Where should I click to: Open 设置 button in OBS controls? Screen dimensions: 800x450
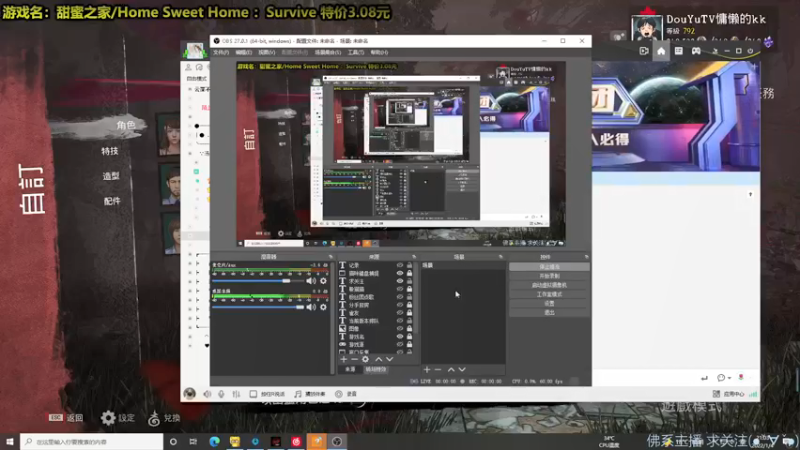(549, 304)
